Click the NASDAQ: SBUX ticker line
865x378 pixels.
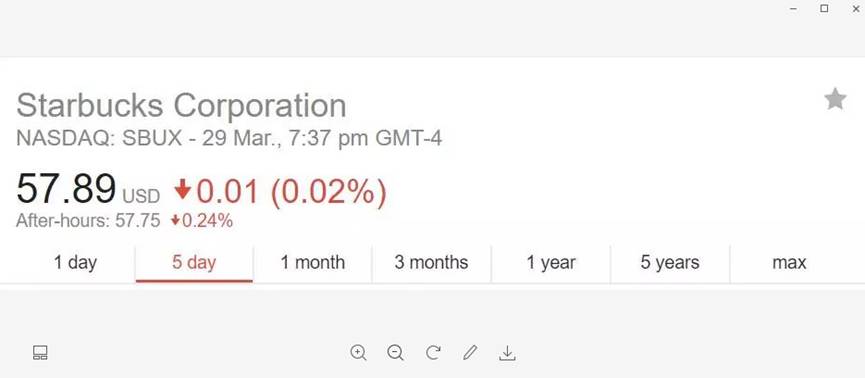[229, 138]
